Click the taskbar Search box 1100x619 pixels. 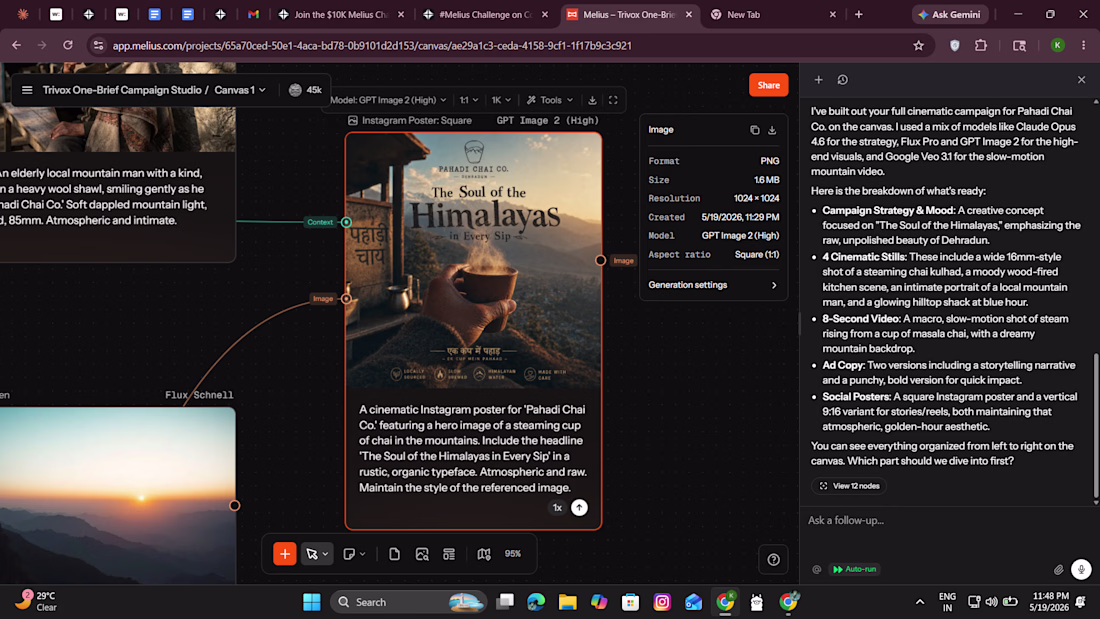click(x=408, y=601)
